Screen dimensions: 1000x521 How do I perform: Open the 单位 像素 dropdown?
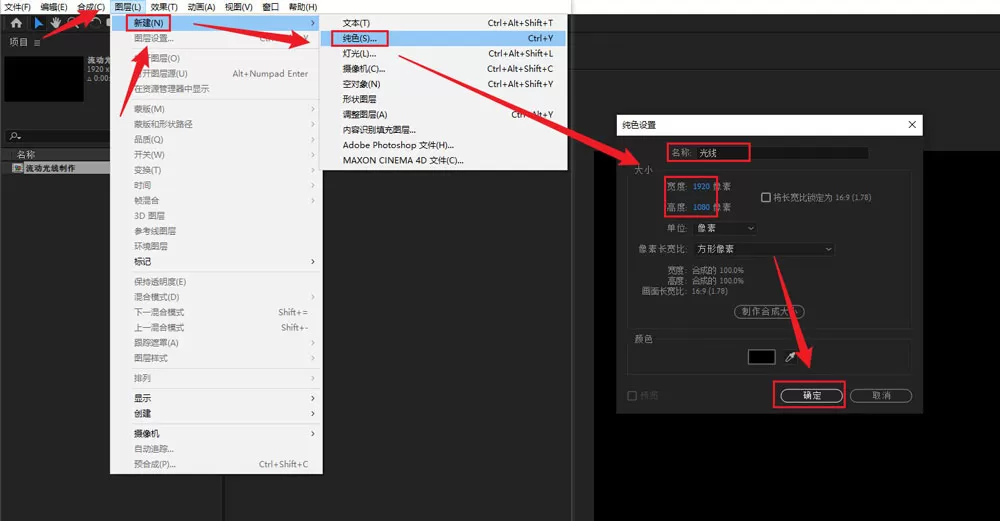725,228
